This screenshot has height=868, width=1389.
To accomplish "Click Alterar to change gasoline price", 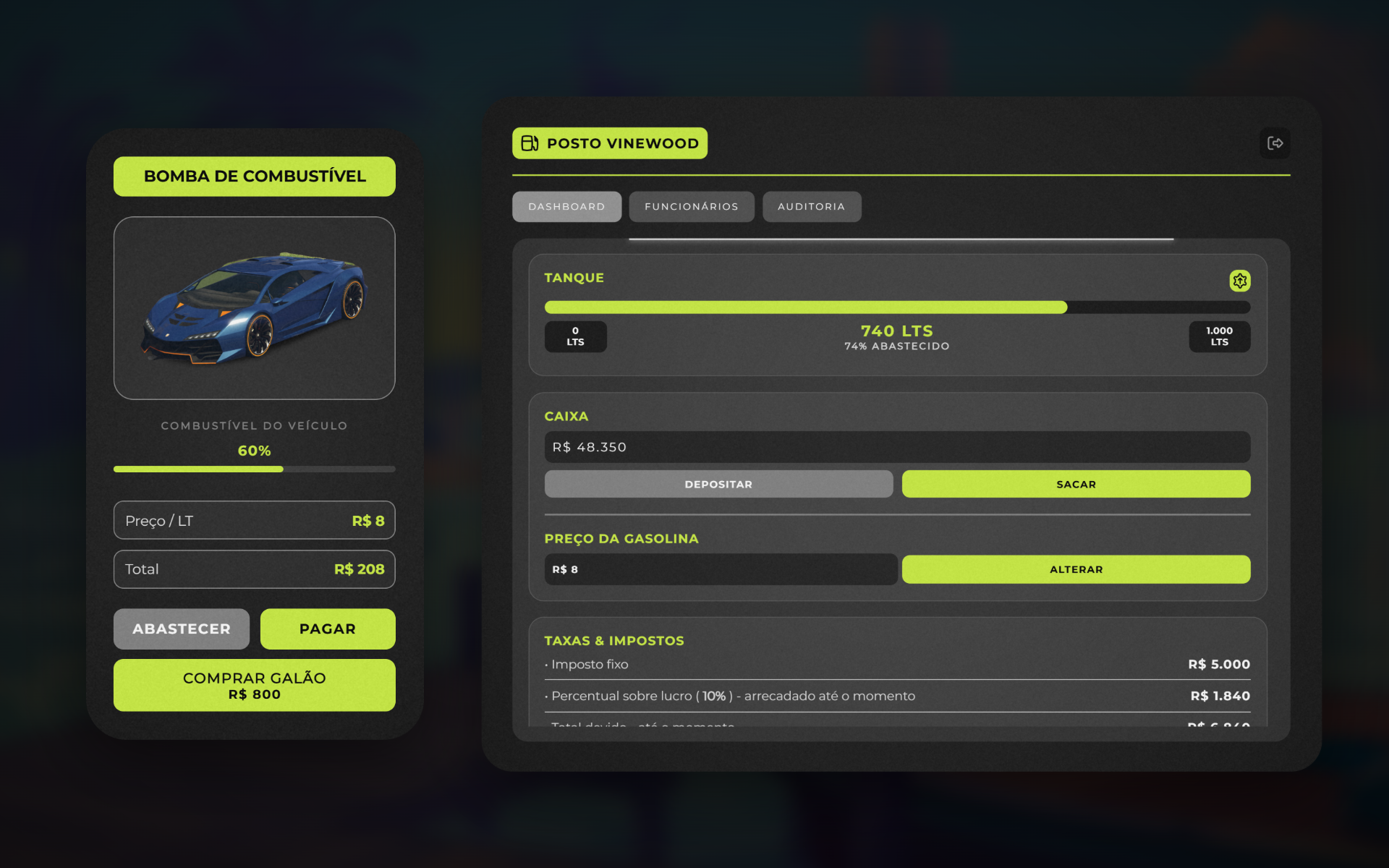I will tap(1076, 569).
